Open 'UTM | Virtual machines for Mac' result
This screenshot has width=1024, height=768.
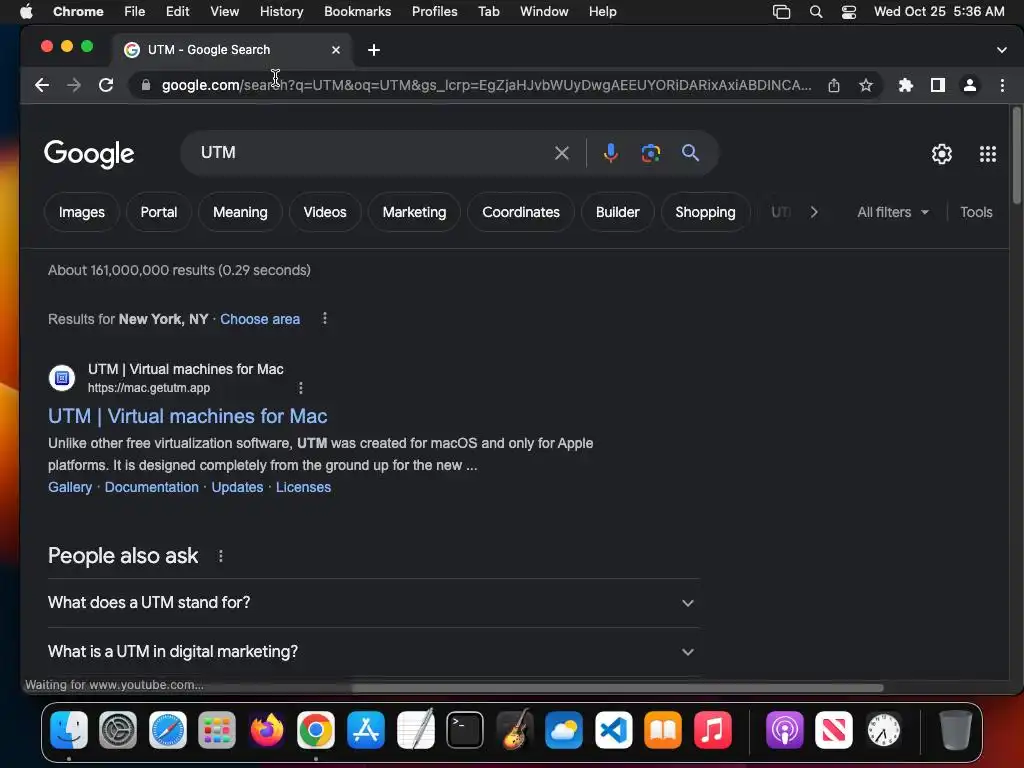pyautogui.click(x=187, y=416)
